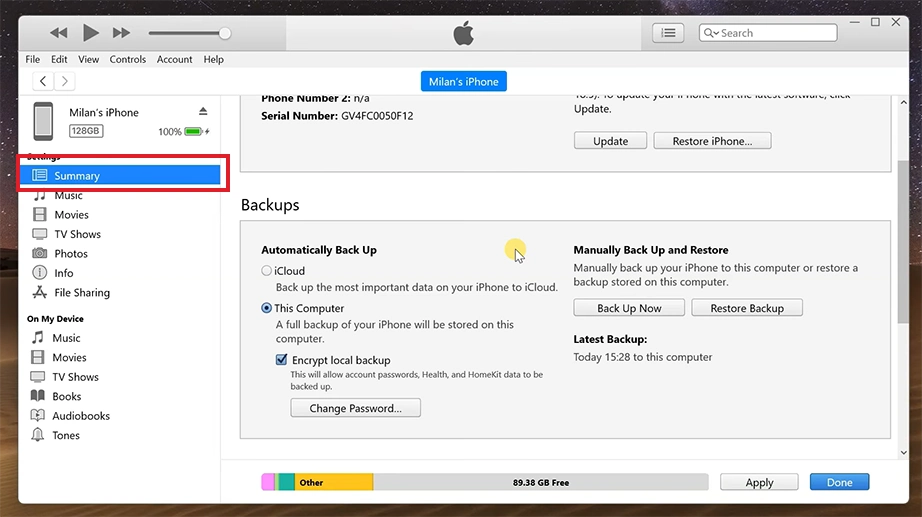Click the Milan's iPhone device button
Viewport: 922px width, 517px height.
[463, 82]
